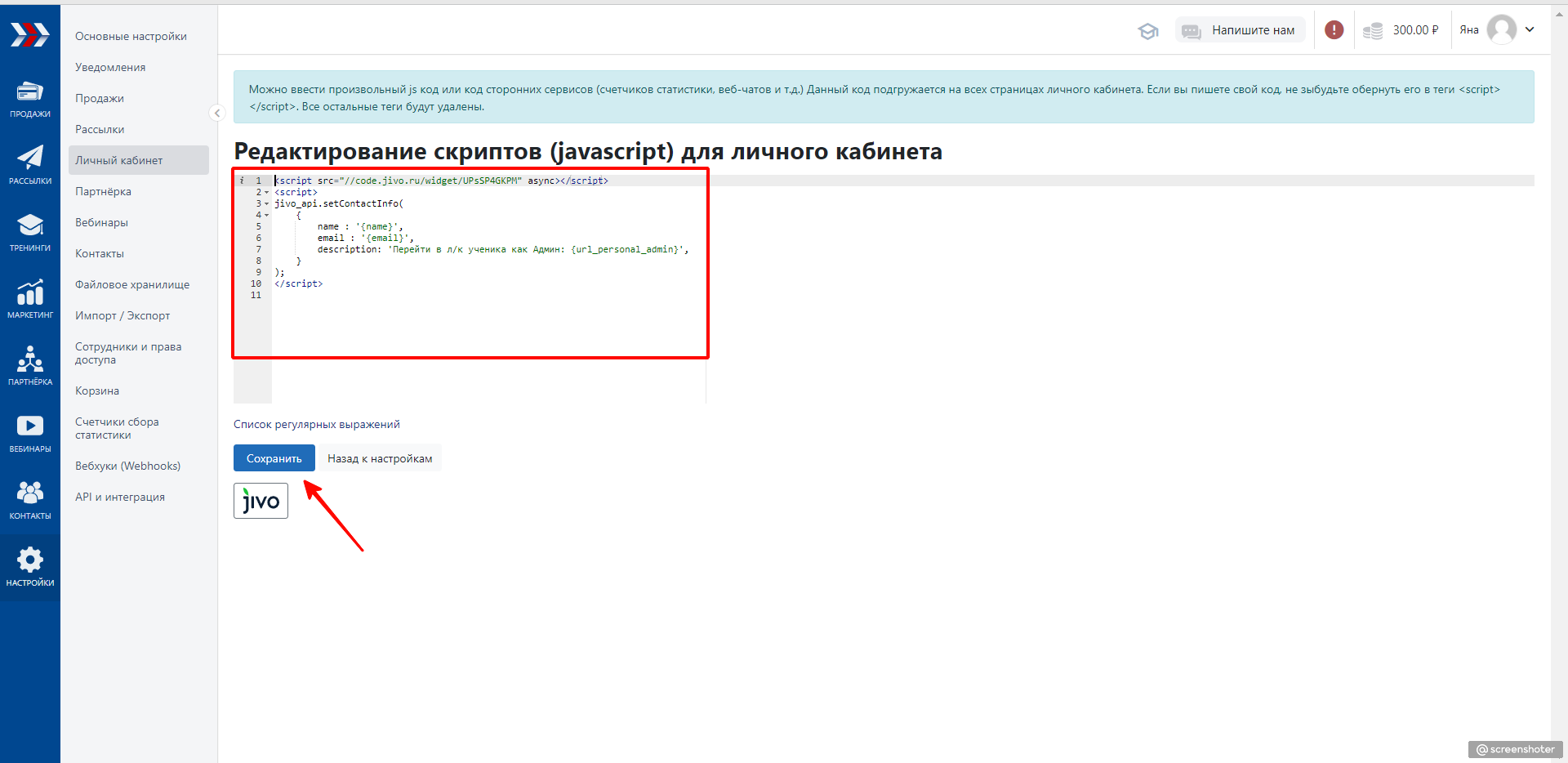Click the graduation cap help icon in header
The width and height of the screenshot is (1568, 763).
1147,31
